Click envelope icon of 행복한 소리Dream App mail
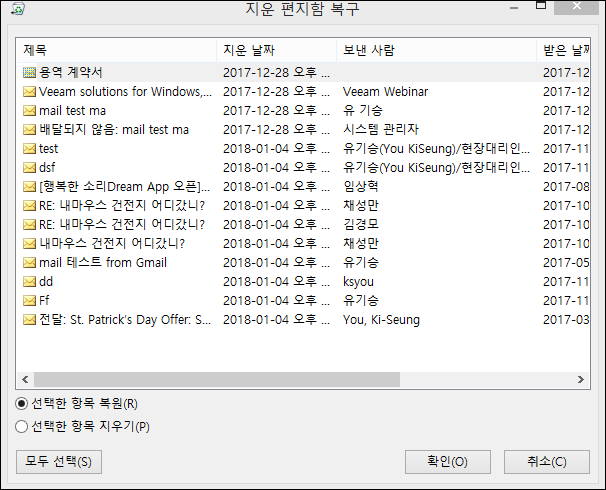The image size is (606, 490). click(29, 187)
